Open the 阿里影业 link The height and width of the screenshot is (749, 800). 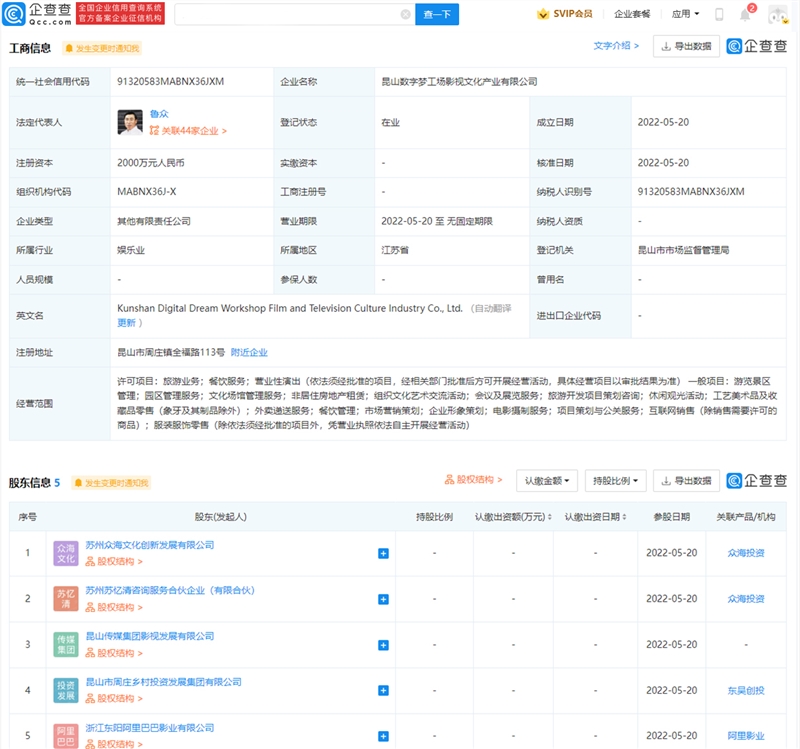[x=746, y=736]
